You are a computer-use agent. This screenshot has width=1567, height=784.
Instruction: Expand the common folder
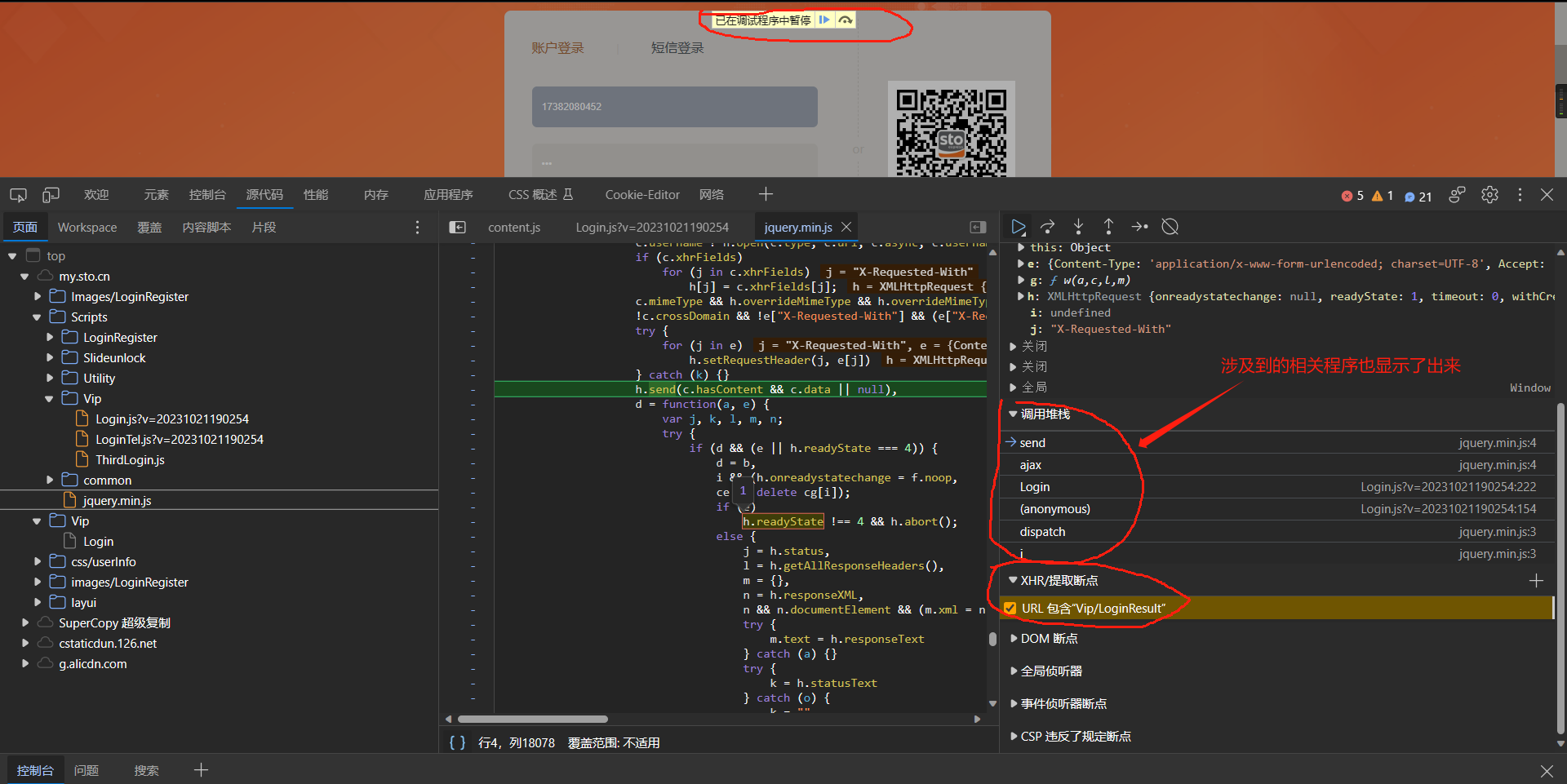[x=49, y=481]
